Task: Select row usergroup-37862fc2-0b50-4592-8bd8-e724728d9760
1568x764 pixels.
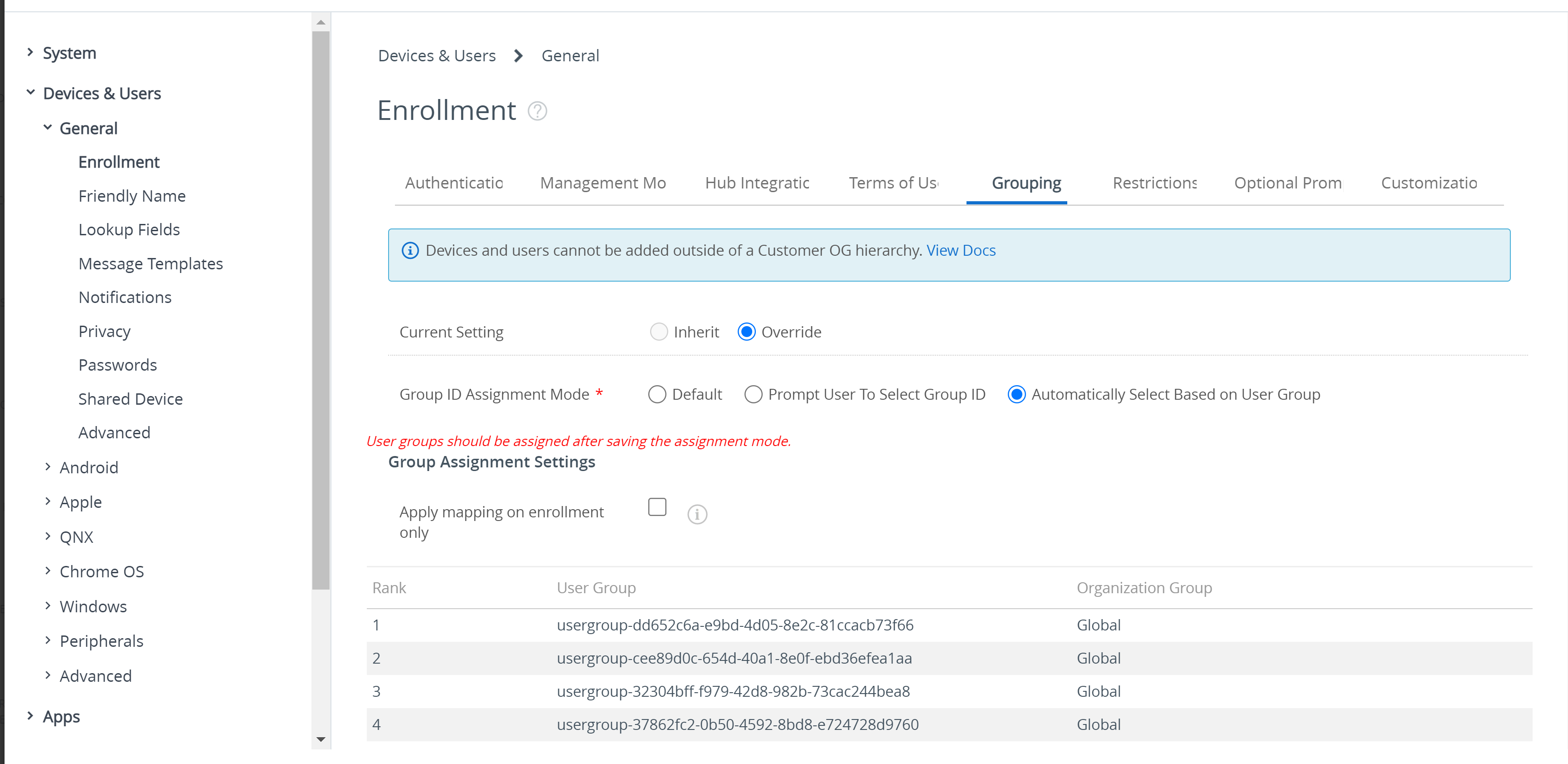Action: 949,725
